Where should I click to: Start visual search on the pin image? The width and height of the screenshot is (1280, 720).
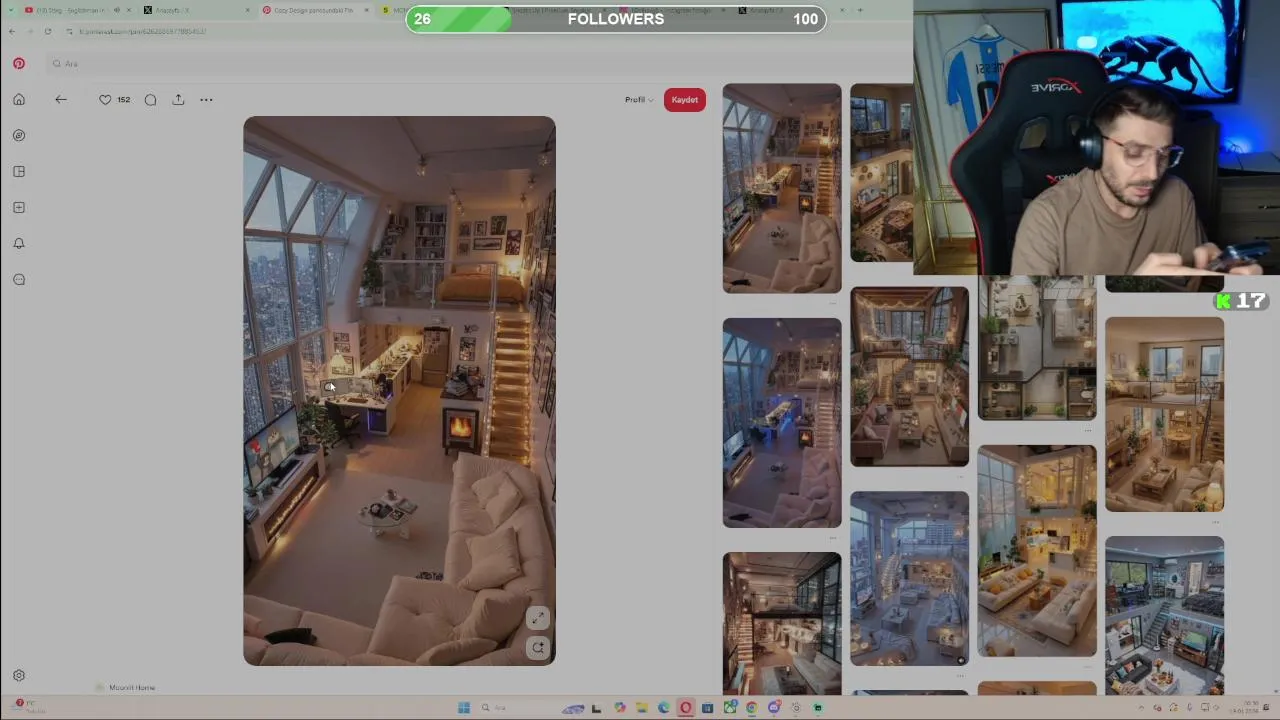[538, 647]
